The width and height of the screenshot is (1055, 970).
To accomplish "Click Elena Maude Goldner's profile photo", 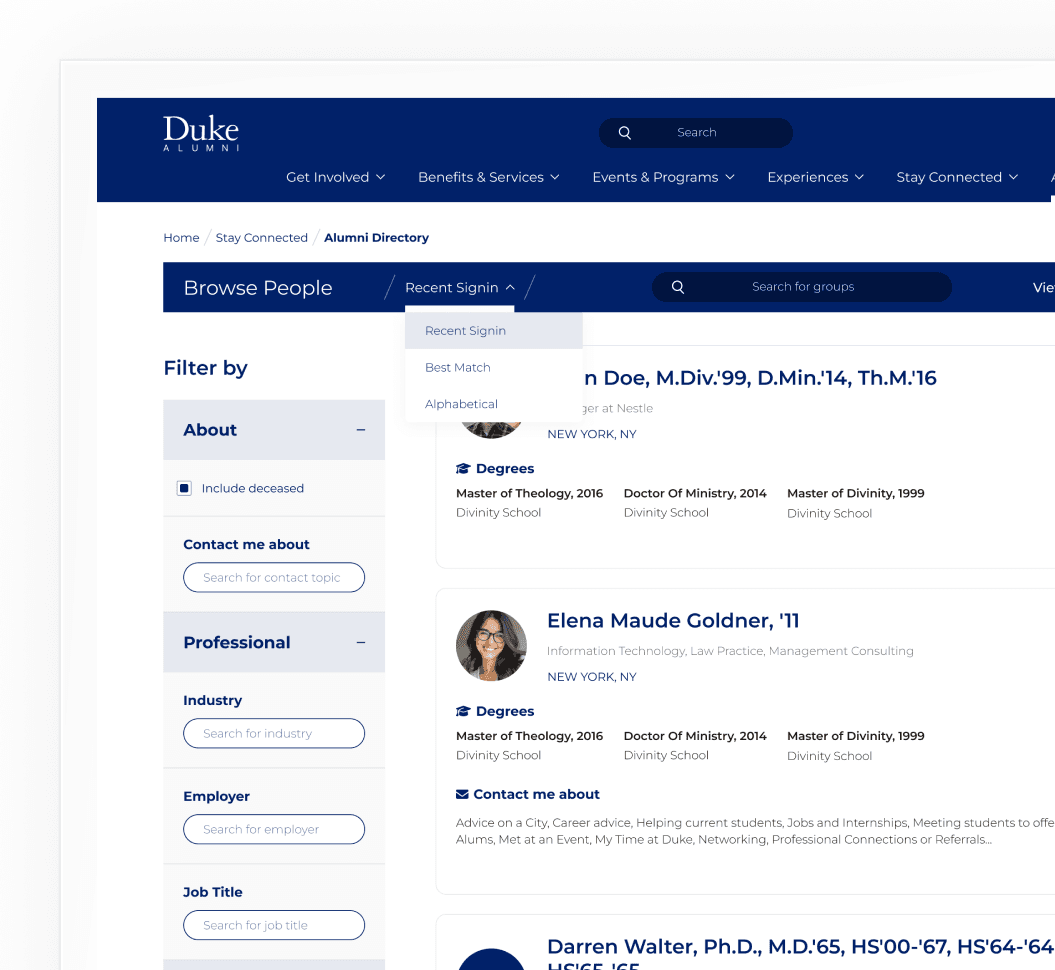I will pos(491,646).
